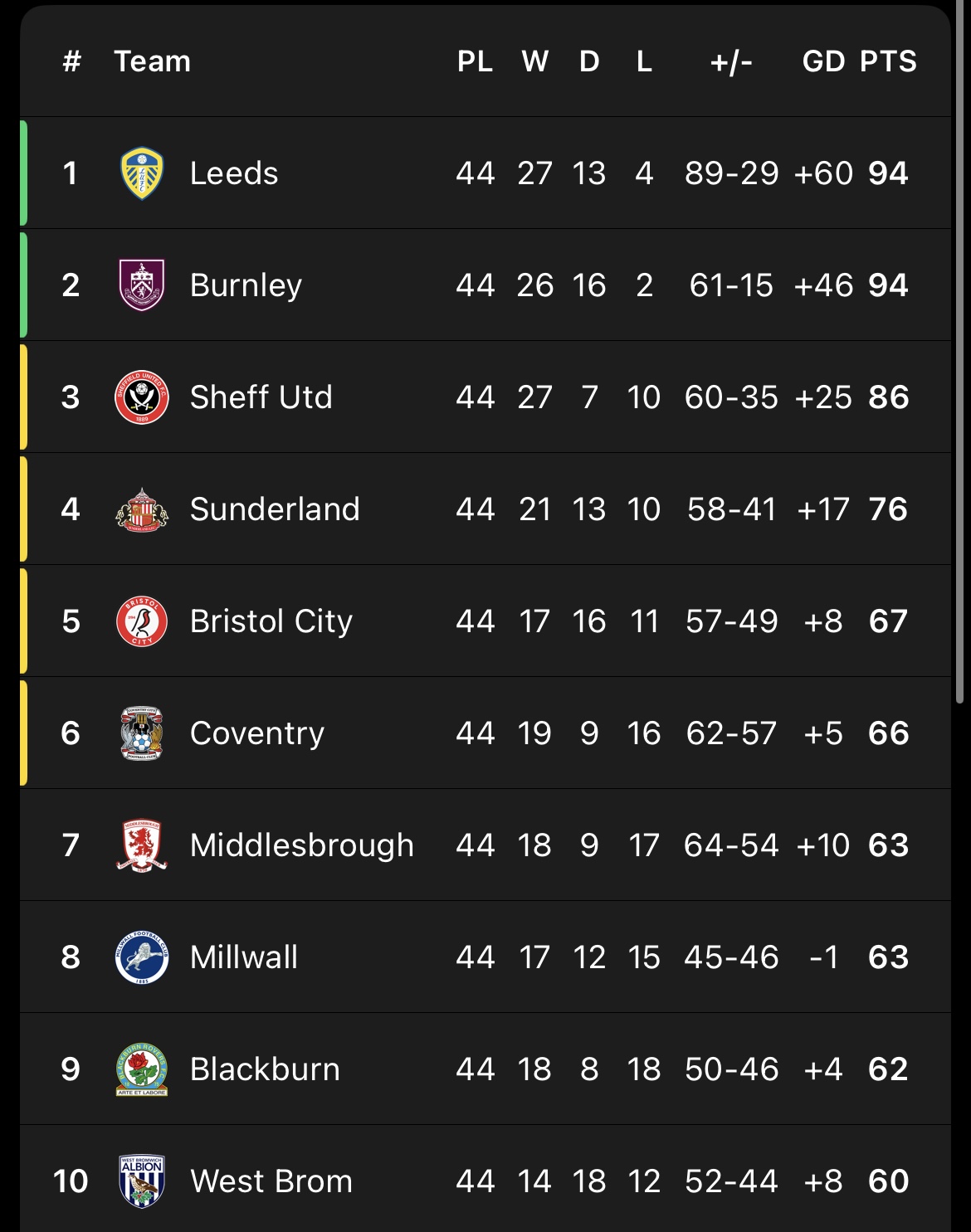The height and width of the screenshot is (1232, 971).
Task: Open the Middlesbrough team name
Action: [x=301, y=845]
